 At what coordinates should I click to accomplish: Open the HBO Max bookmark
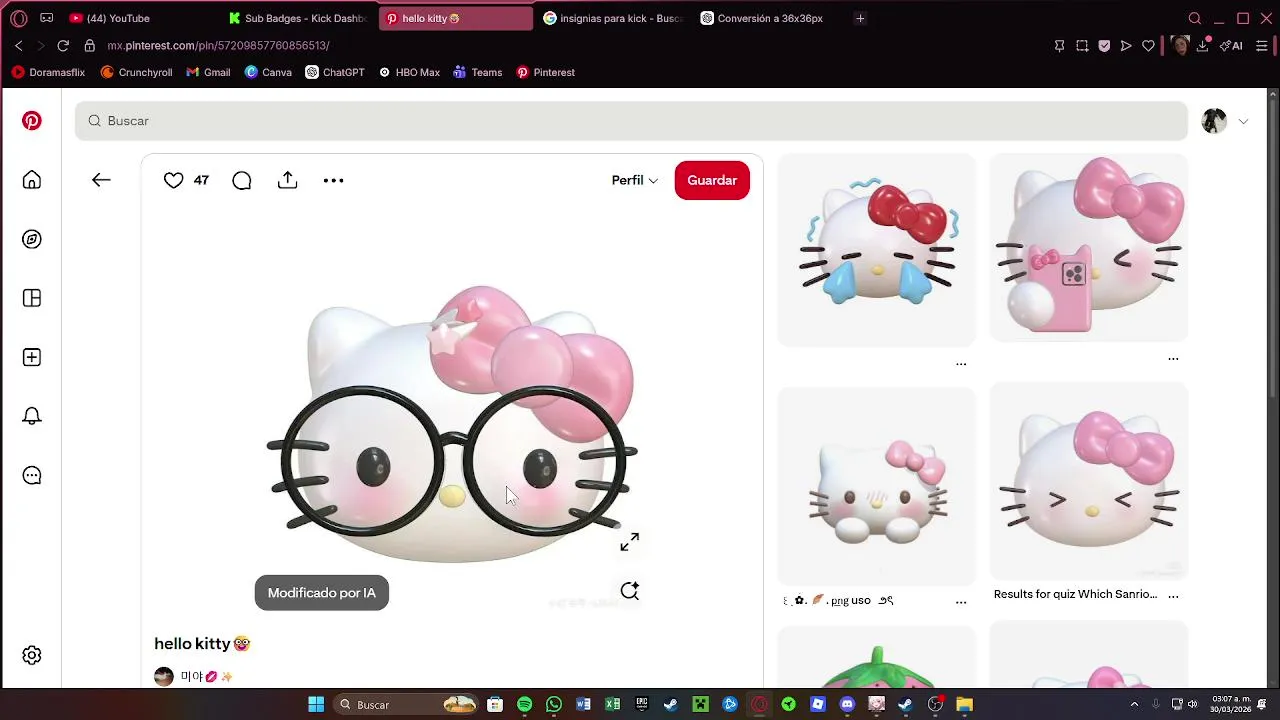click(x=409, y=72)
